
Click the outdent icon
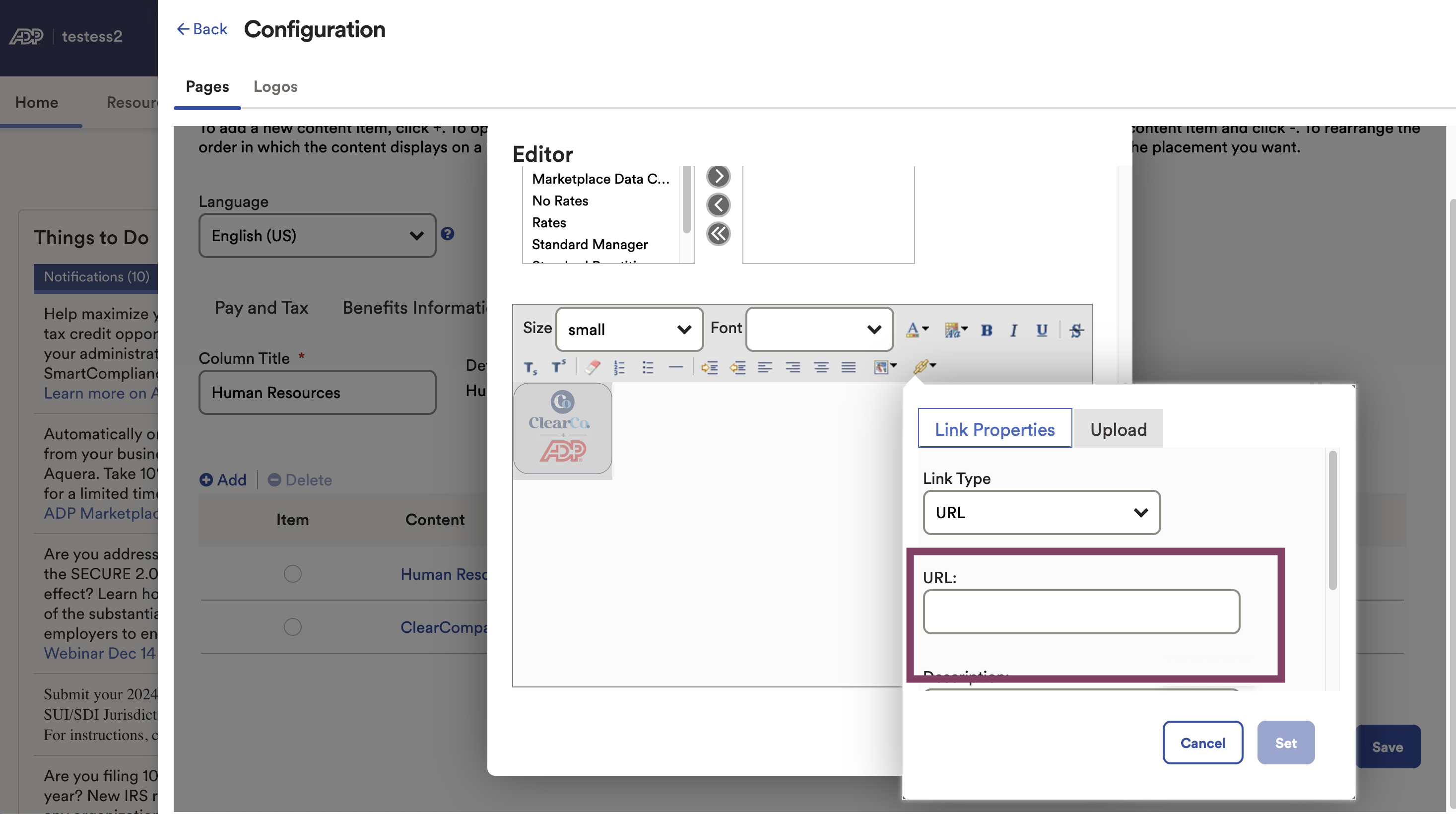coord(737,367)
